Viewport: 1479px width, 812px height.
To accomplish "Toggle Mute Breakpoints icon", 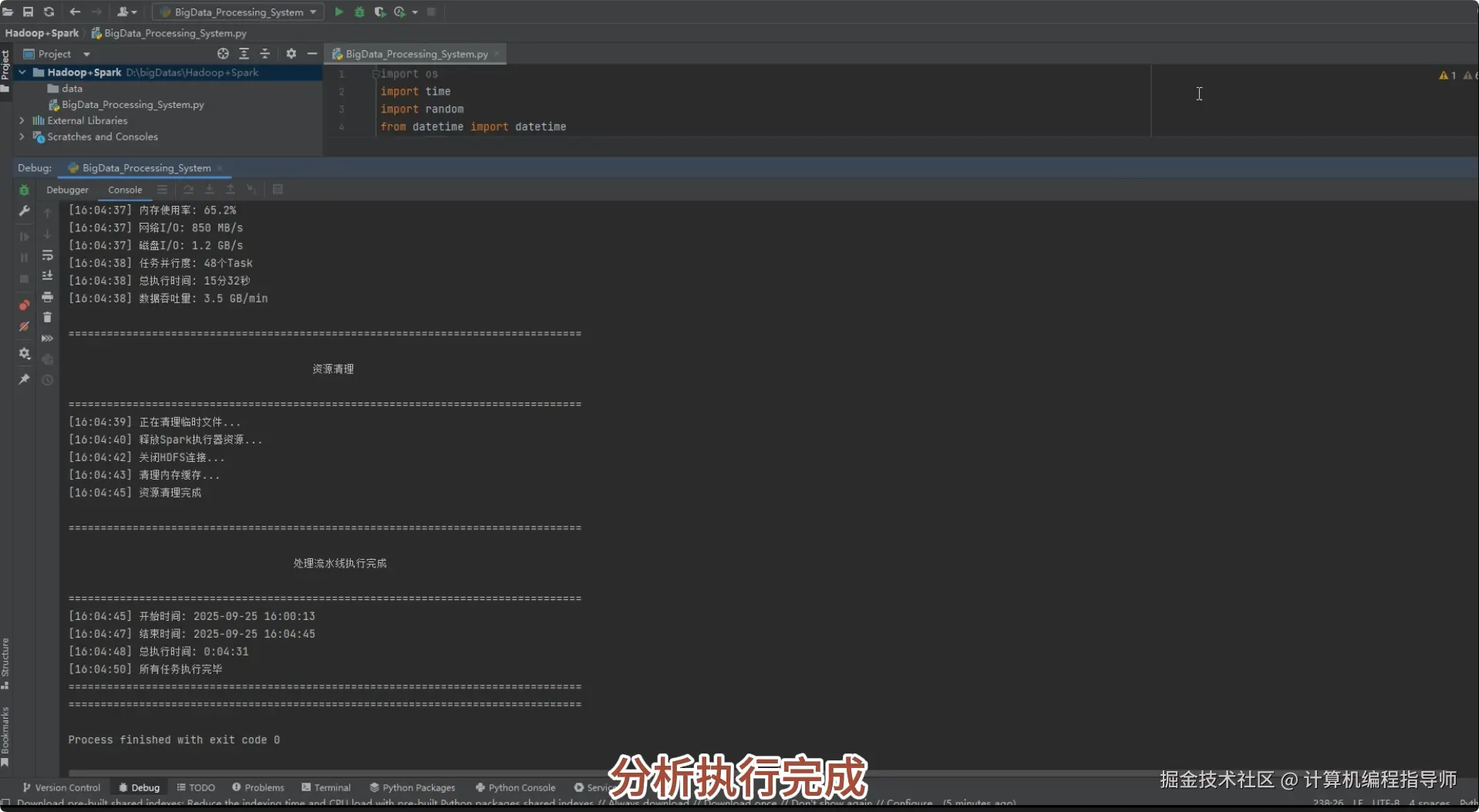I will [24, 326].
